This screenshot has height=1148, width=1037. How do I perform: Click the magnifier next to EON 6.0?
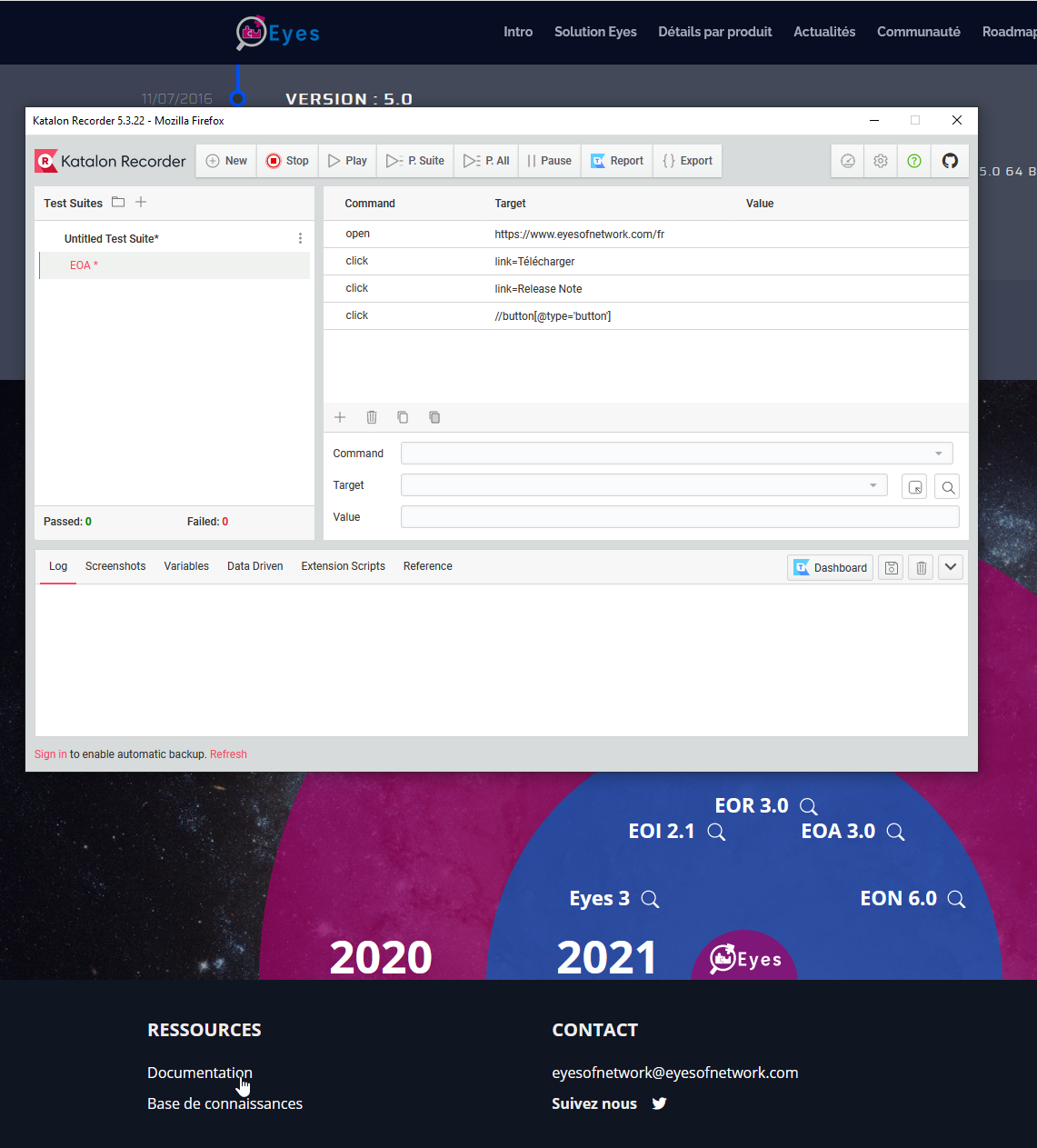956,900
